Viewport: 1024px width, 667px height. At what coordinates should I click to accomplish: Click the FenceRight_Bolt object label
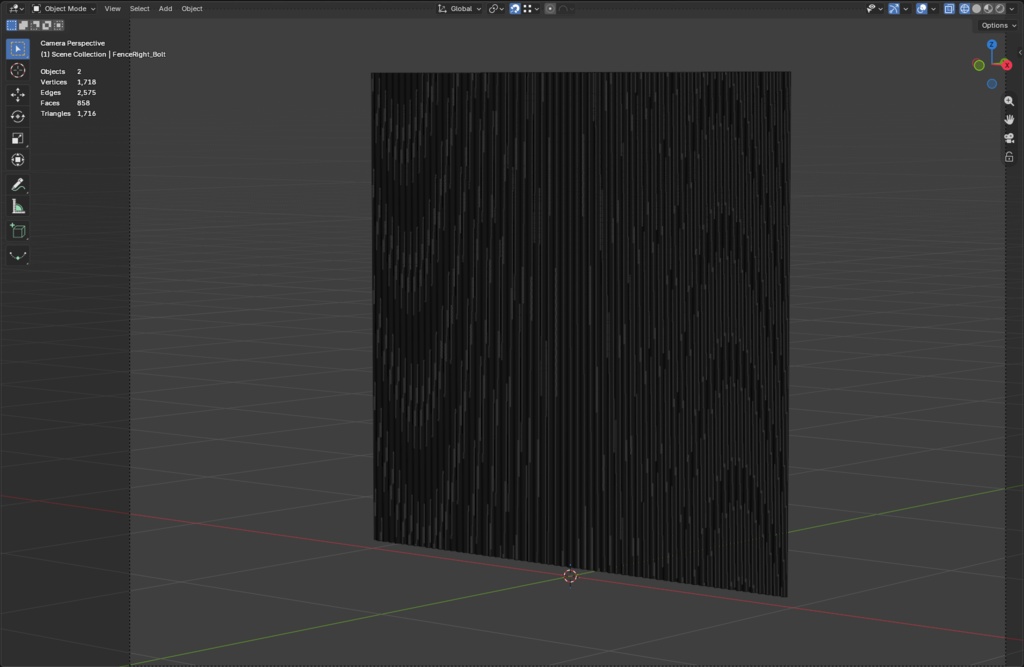click(x=138, y=54)
